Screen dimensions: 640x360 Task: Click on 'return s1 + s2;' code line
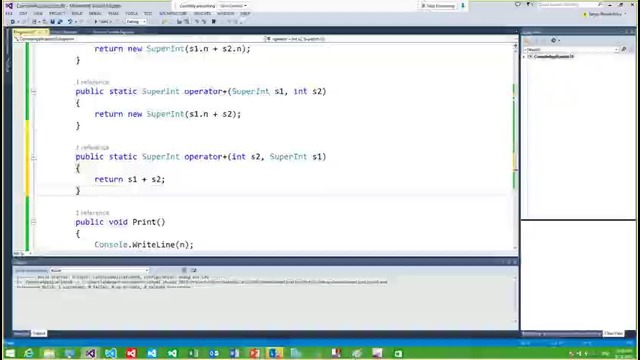tap(130, 180)
